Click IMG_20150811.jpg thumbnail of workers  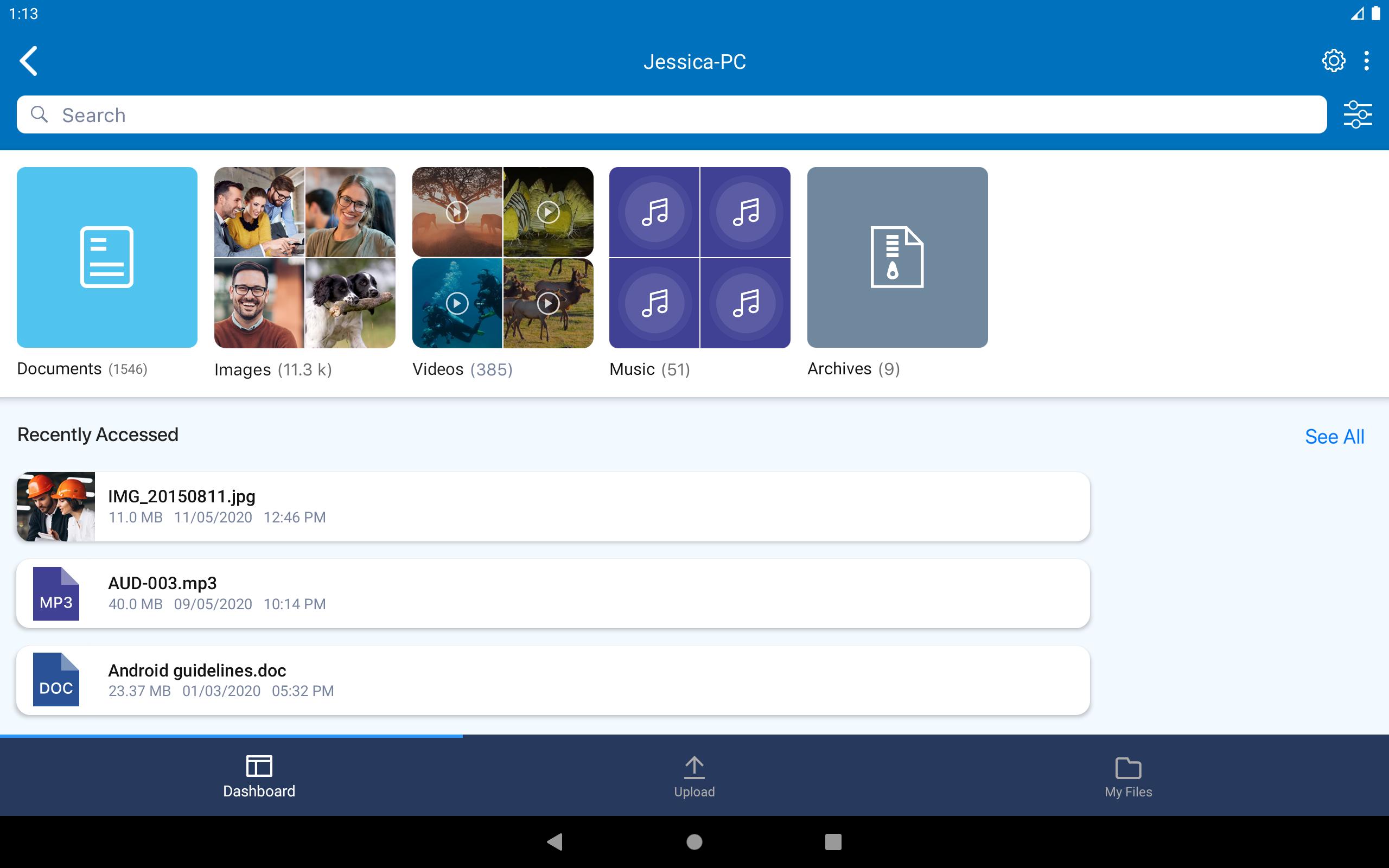pos(56,506)
